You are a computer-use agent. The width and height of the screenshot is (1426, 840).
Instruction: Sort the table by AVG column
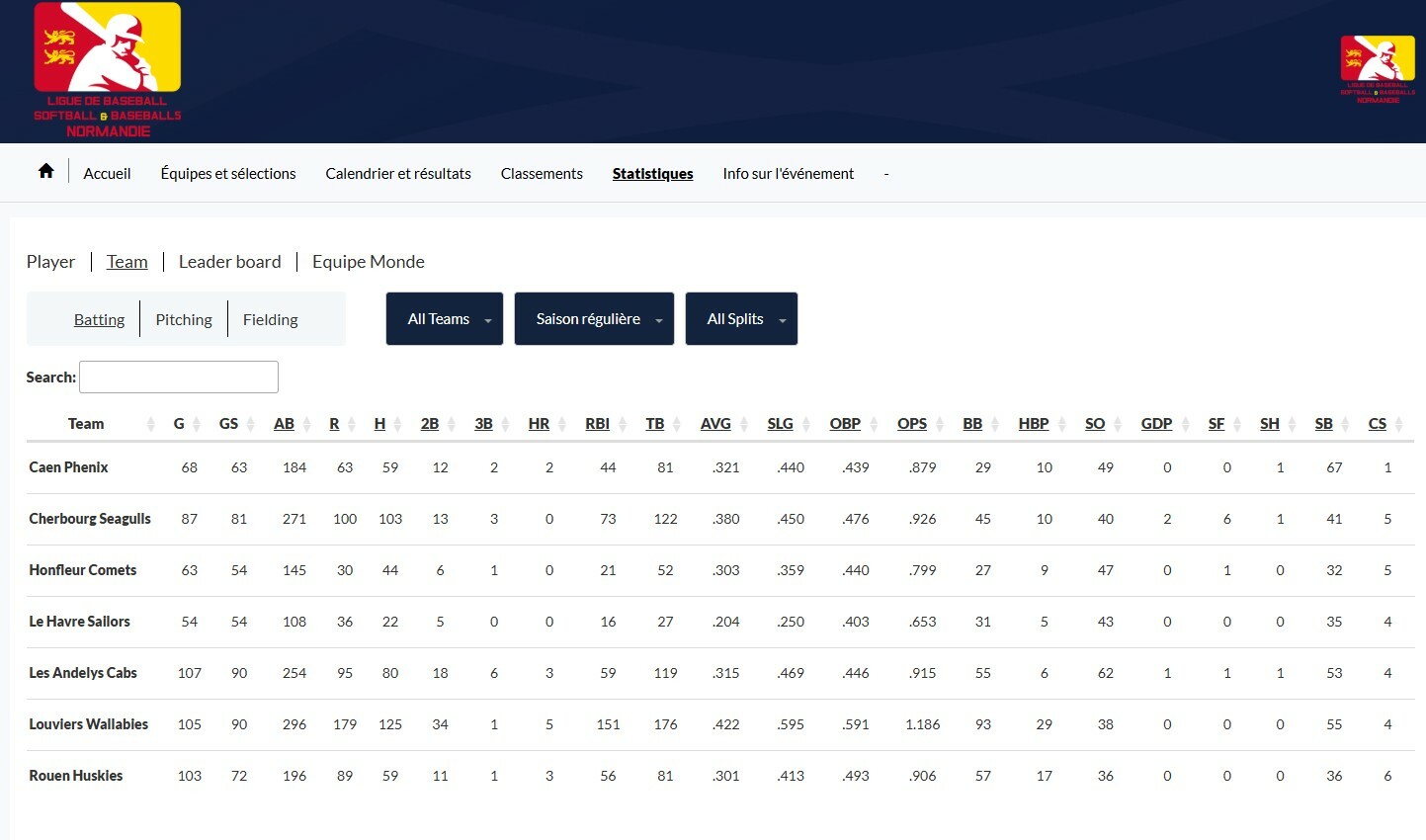coord(715,424)
